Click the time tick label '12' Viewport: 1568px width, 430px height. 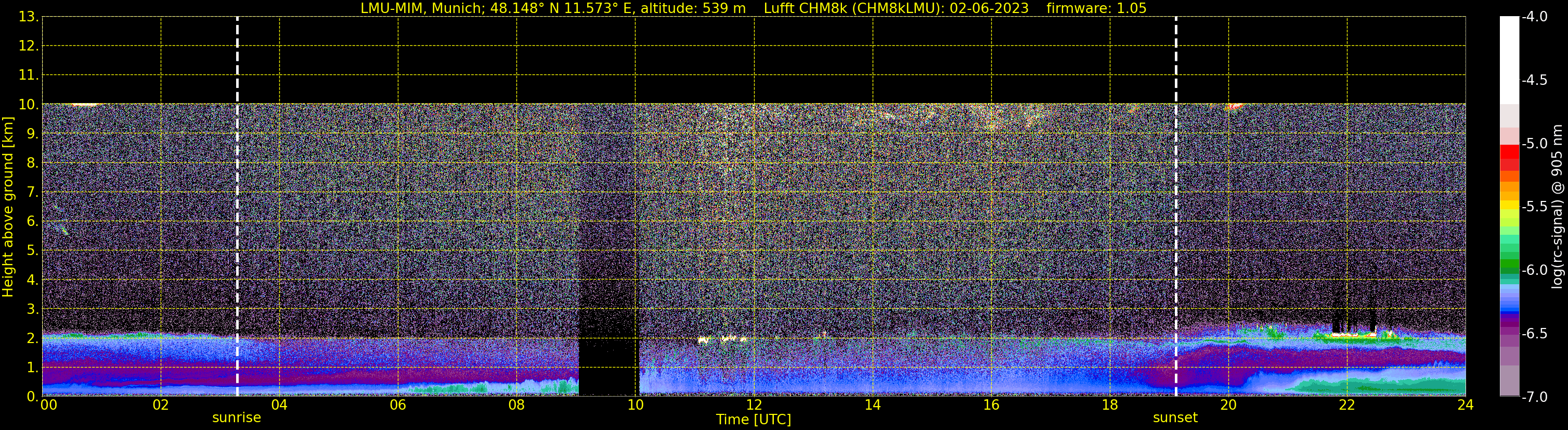754,405
